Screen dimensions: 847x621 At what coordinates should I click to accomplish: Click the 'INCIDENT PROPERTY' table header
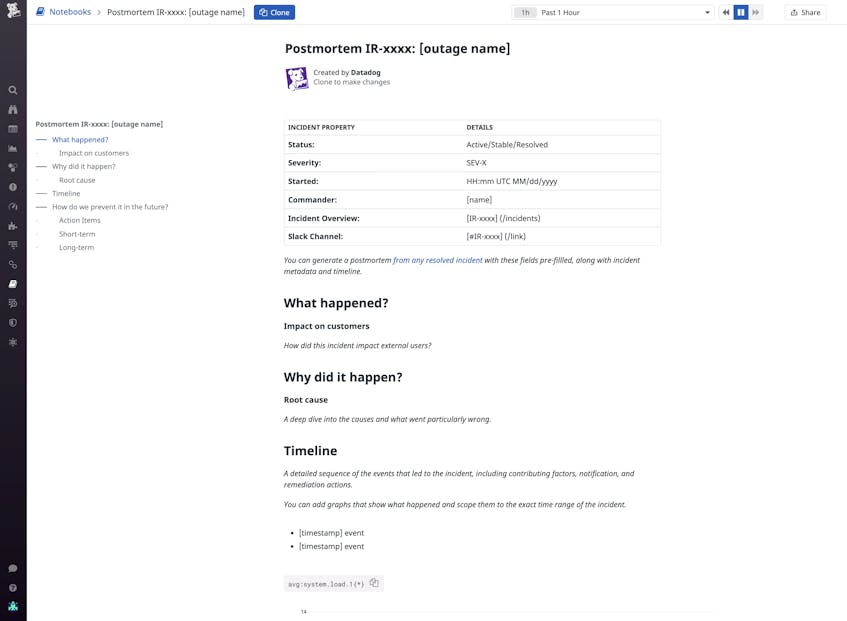pyautogui.click(x=321, y=127)
